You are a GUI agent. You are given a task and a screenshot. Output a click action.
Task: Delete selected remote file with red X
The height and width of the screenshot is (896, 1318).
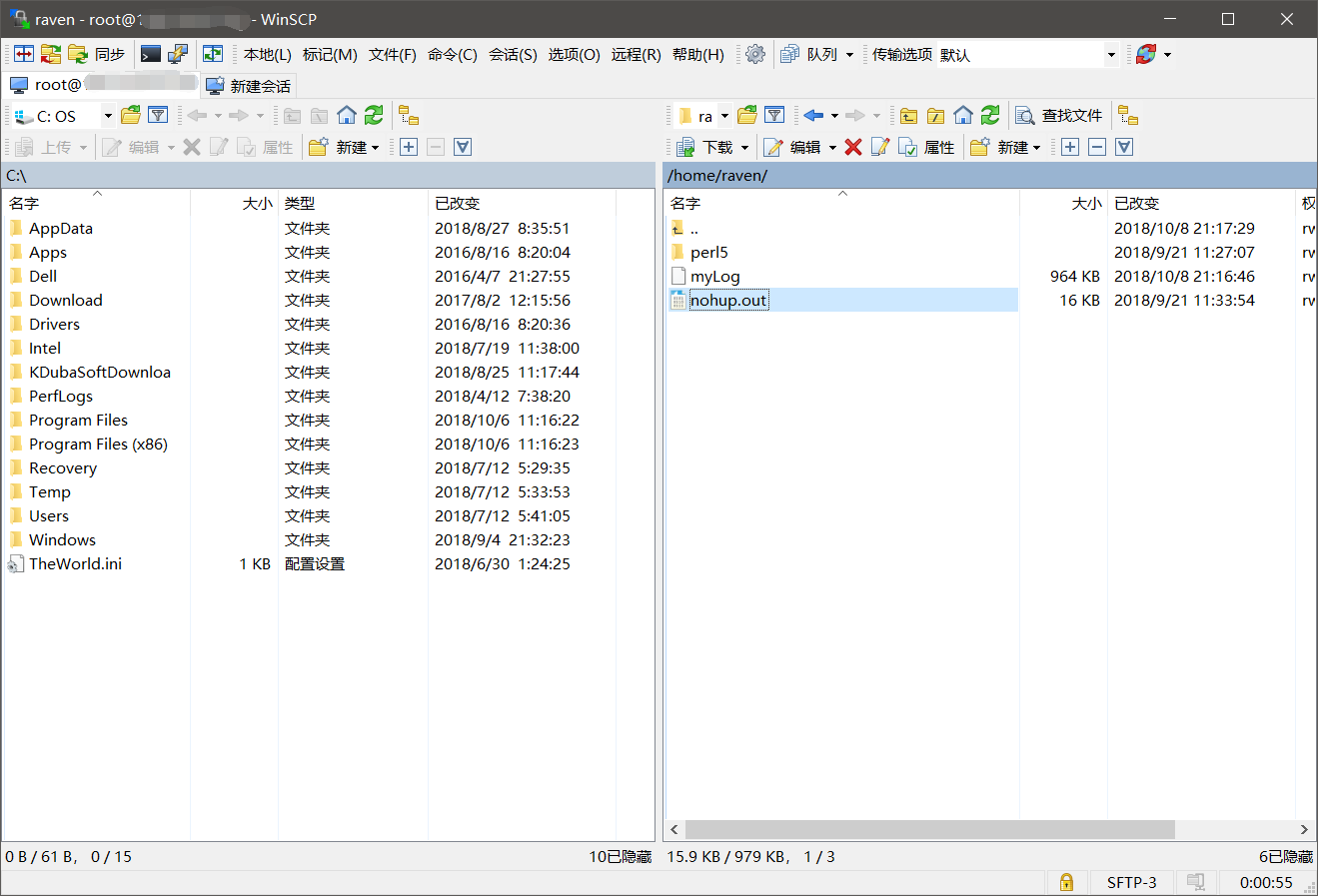[x=853, y=147]
